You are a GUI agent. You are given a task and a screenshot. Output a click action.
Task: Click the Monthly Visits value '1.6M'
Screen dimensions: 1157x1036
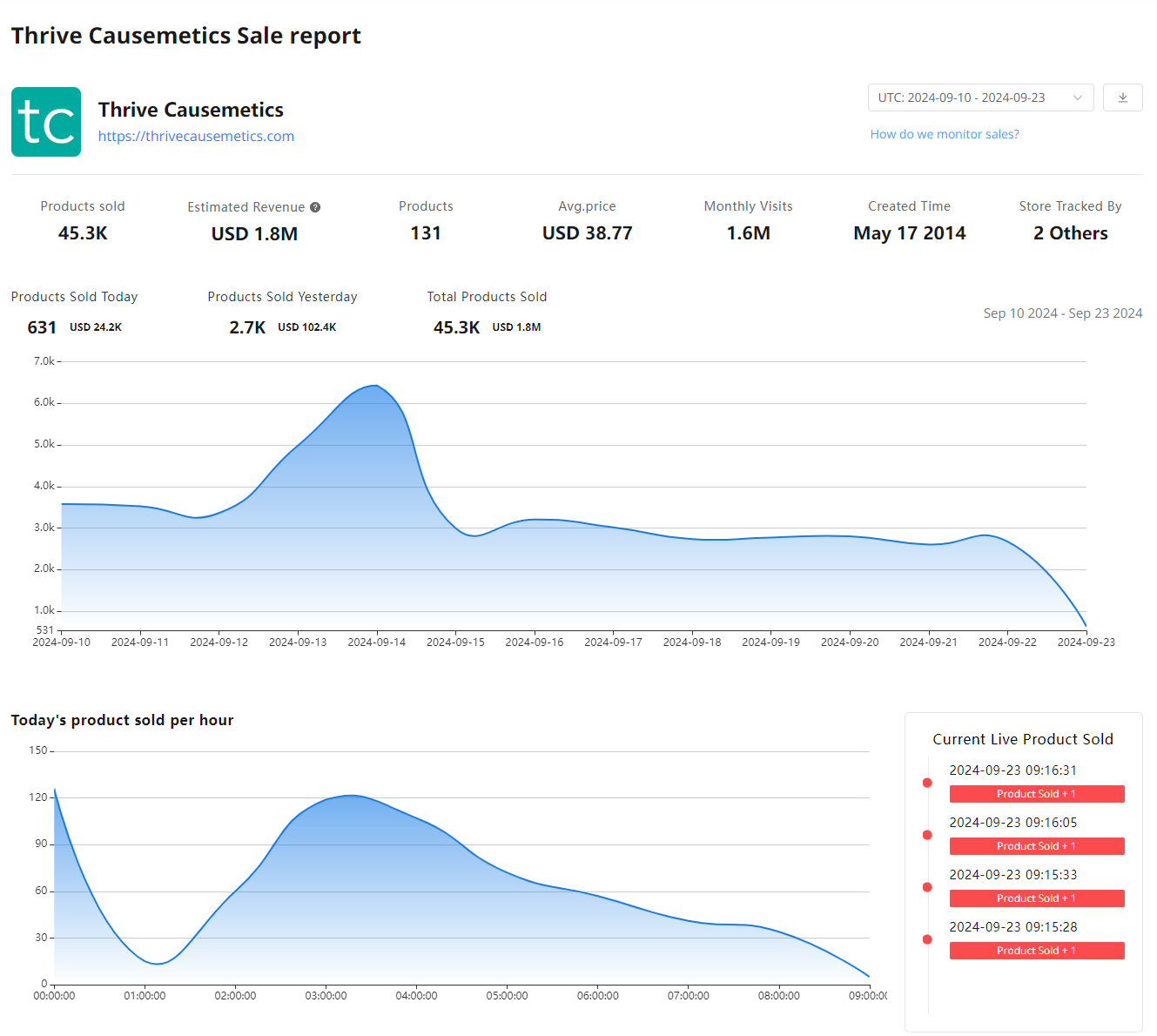coord(749,233)
